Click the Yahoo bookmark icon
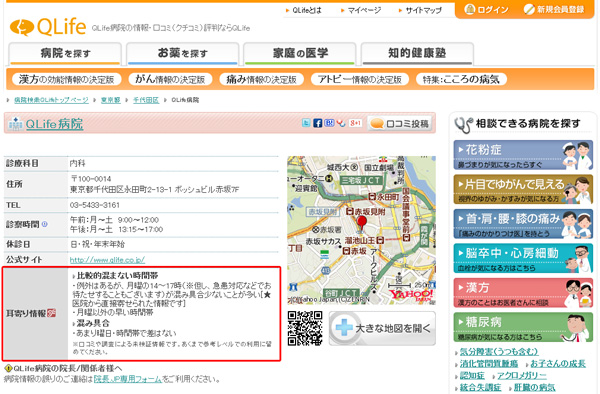 [x=341, y=123]
